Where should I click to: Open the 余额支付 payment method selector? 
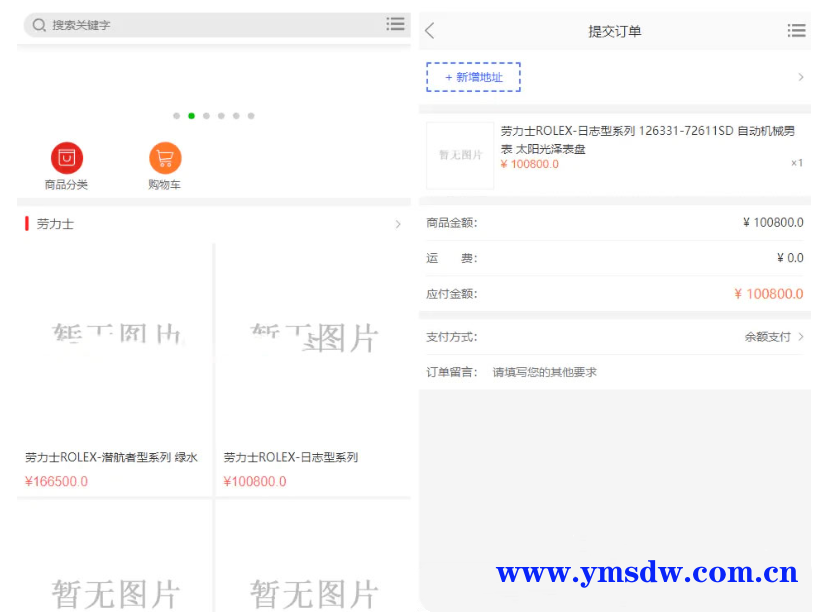tap(767, 337)
